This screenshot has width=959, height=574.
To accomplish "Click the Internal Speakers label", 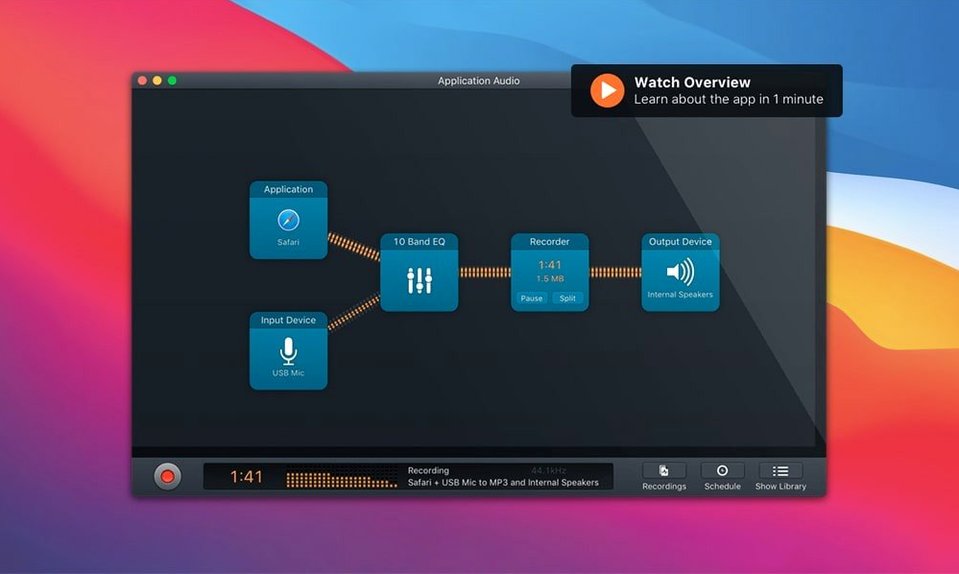I will point(680,295).
